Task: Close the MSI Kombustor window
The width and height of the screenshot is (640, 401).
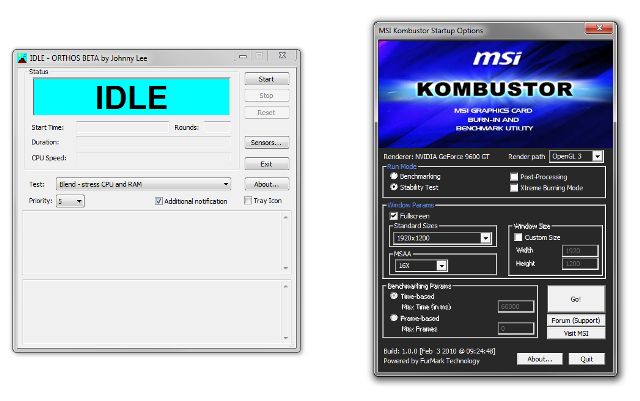Action: point(599,28)
